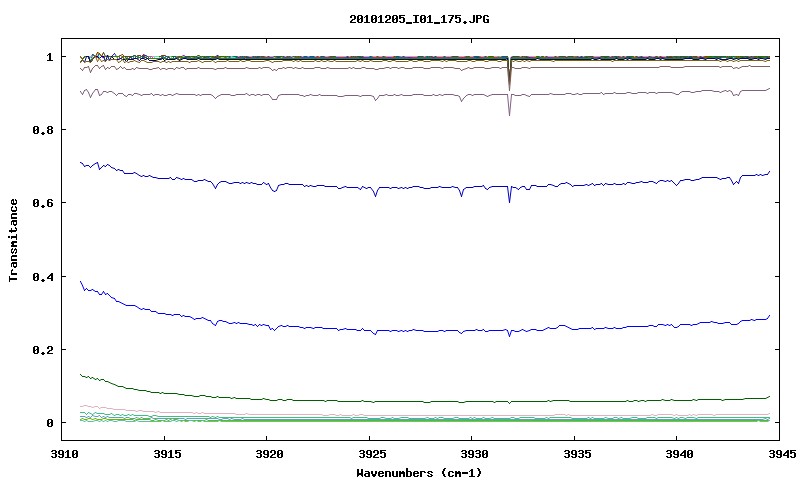800x480 pixels.
Task: Click the Wavenumbers (cm-1) x-axis label
Action: coord(419,473)
